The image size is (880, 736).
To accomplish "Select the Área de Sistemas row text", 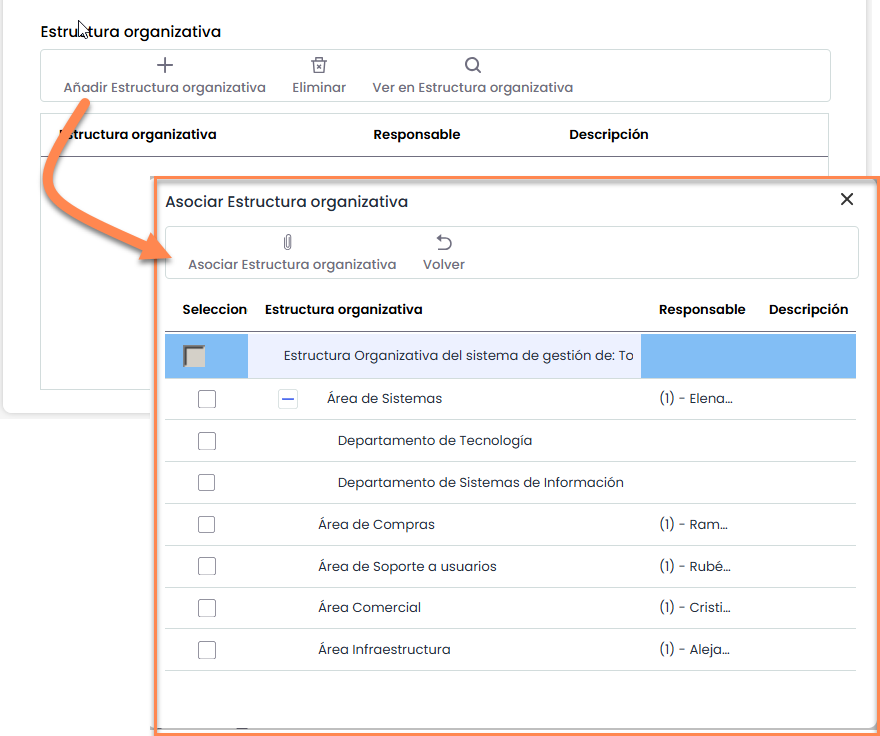I will coord(384,399).
